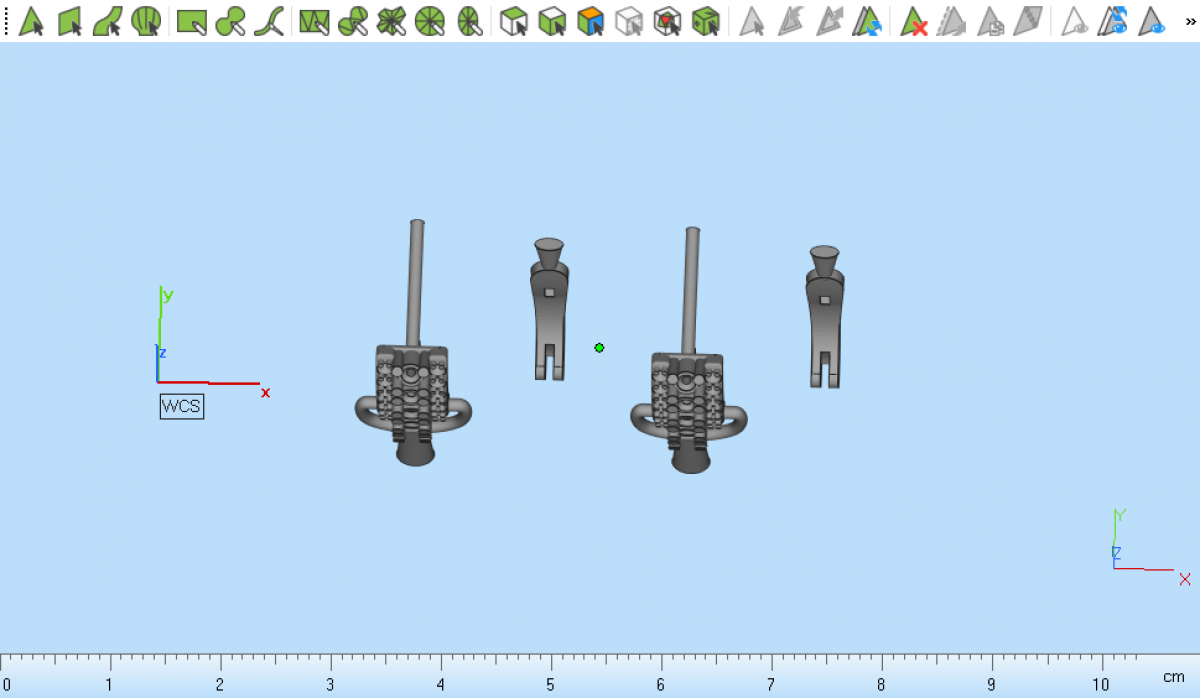Choose the two-circle brush marking tool

231,21
